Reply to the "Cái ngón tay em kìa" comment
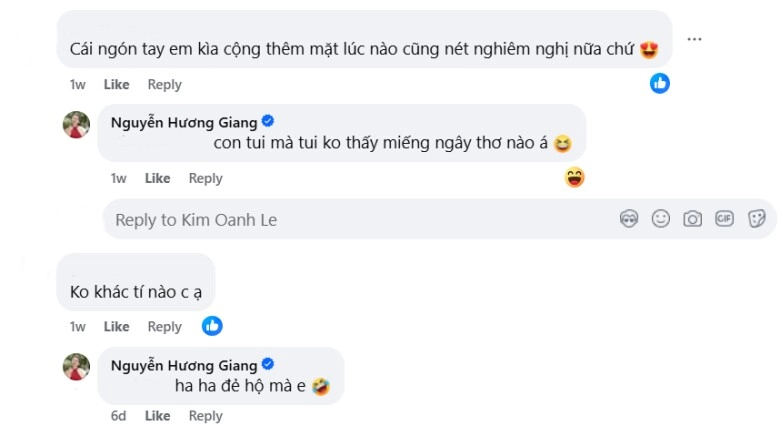The height and width of the screenshot is (426, 780). tap(165, 85)
